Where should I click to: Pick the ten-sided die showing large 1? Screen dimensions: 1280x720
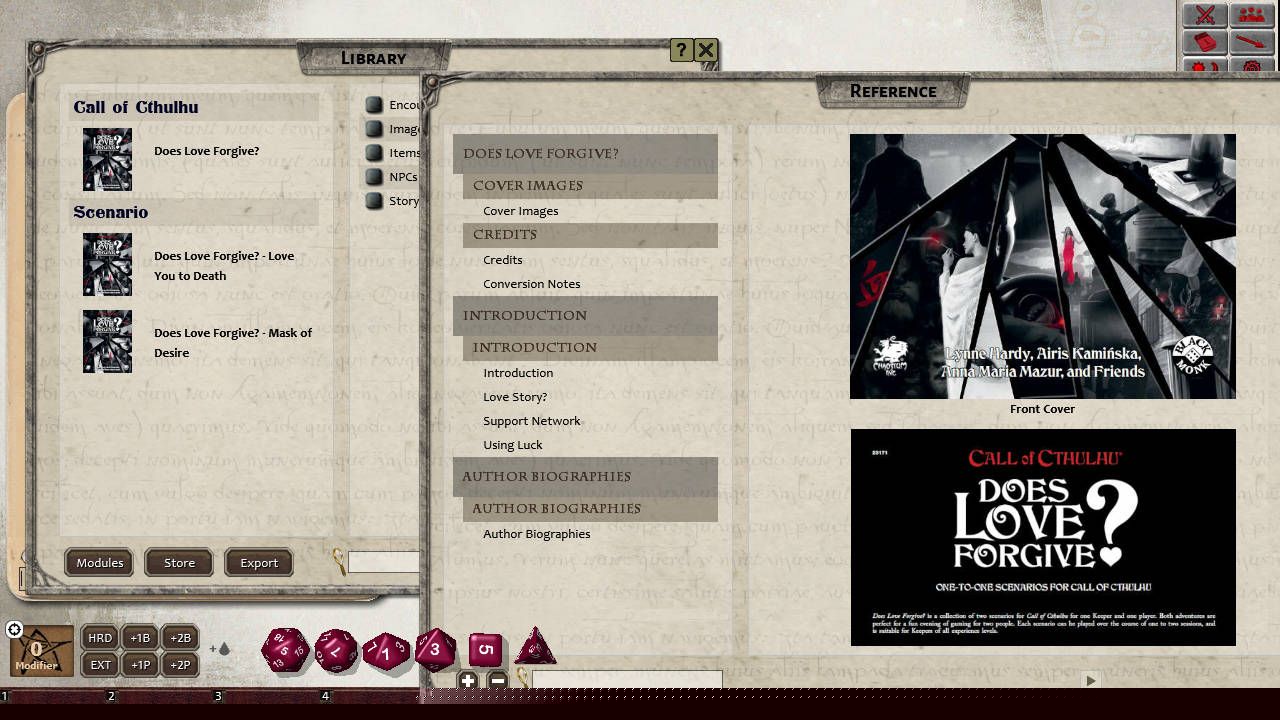click(386, 653)
